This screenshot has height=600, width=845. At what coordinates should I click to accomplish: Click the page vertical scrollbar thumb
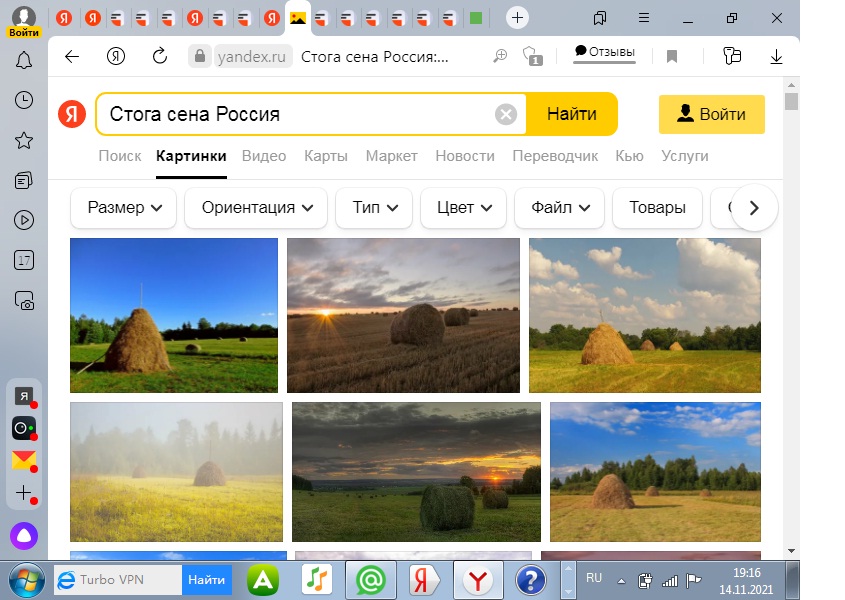coord(791,101)
